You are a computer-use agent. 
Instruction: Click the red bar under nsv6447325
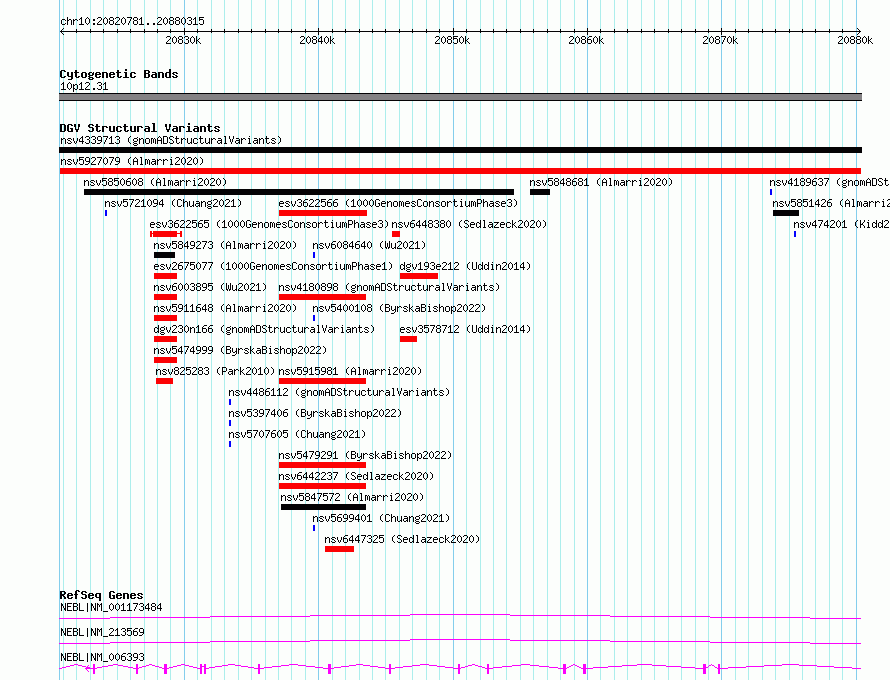(339, 549)
